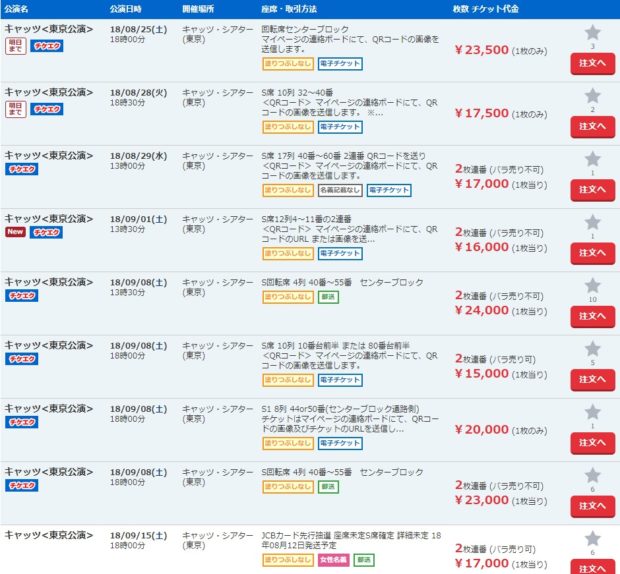Click the 塗りつぶしなし tag on the ¥24,000 listing

pos(288,297)
